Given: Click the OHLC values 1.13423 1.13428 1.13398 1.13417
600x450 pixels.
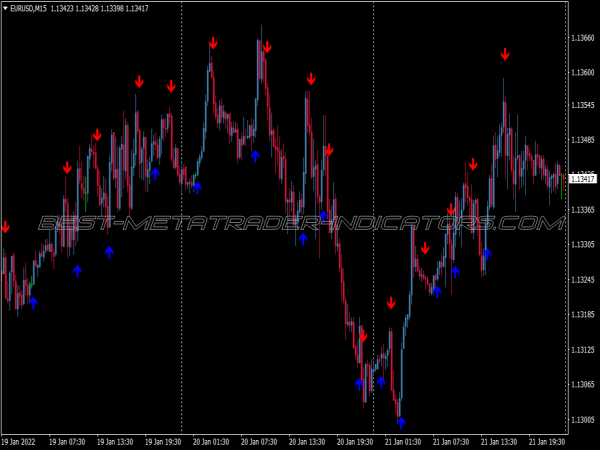Looking at the screenshot, I should tap(99, 8).
